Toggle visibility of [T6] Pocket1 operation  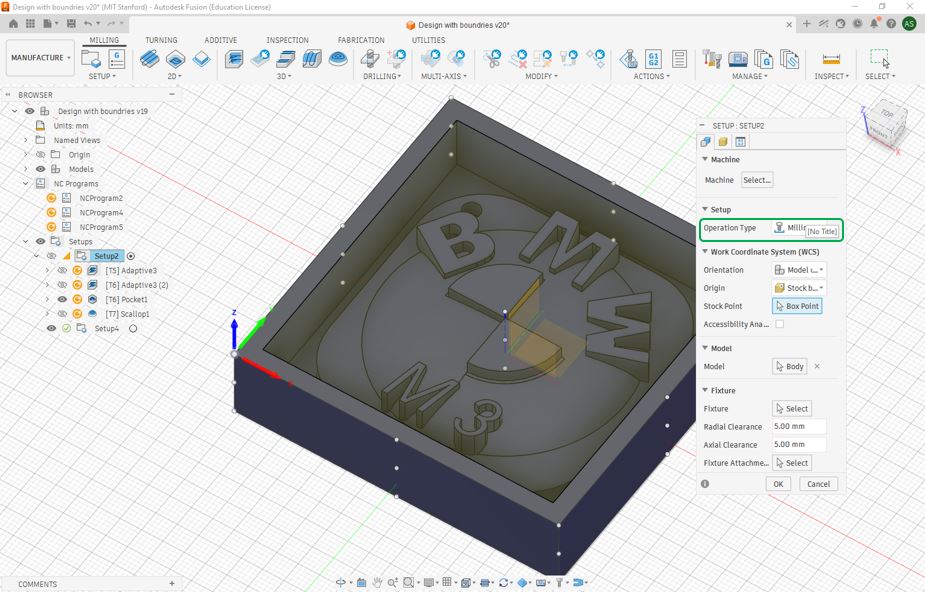(x=62, y=300)
